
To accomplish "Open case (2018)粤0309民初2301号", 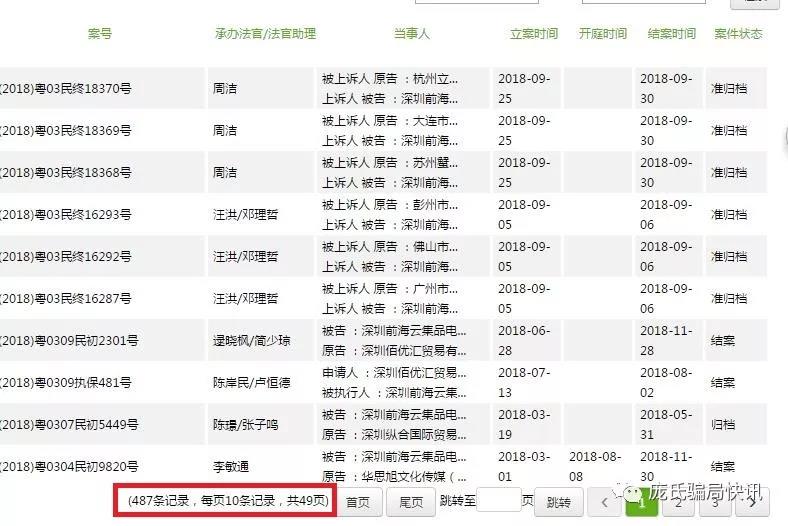I will (x=69, y=341).
